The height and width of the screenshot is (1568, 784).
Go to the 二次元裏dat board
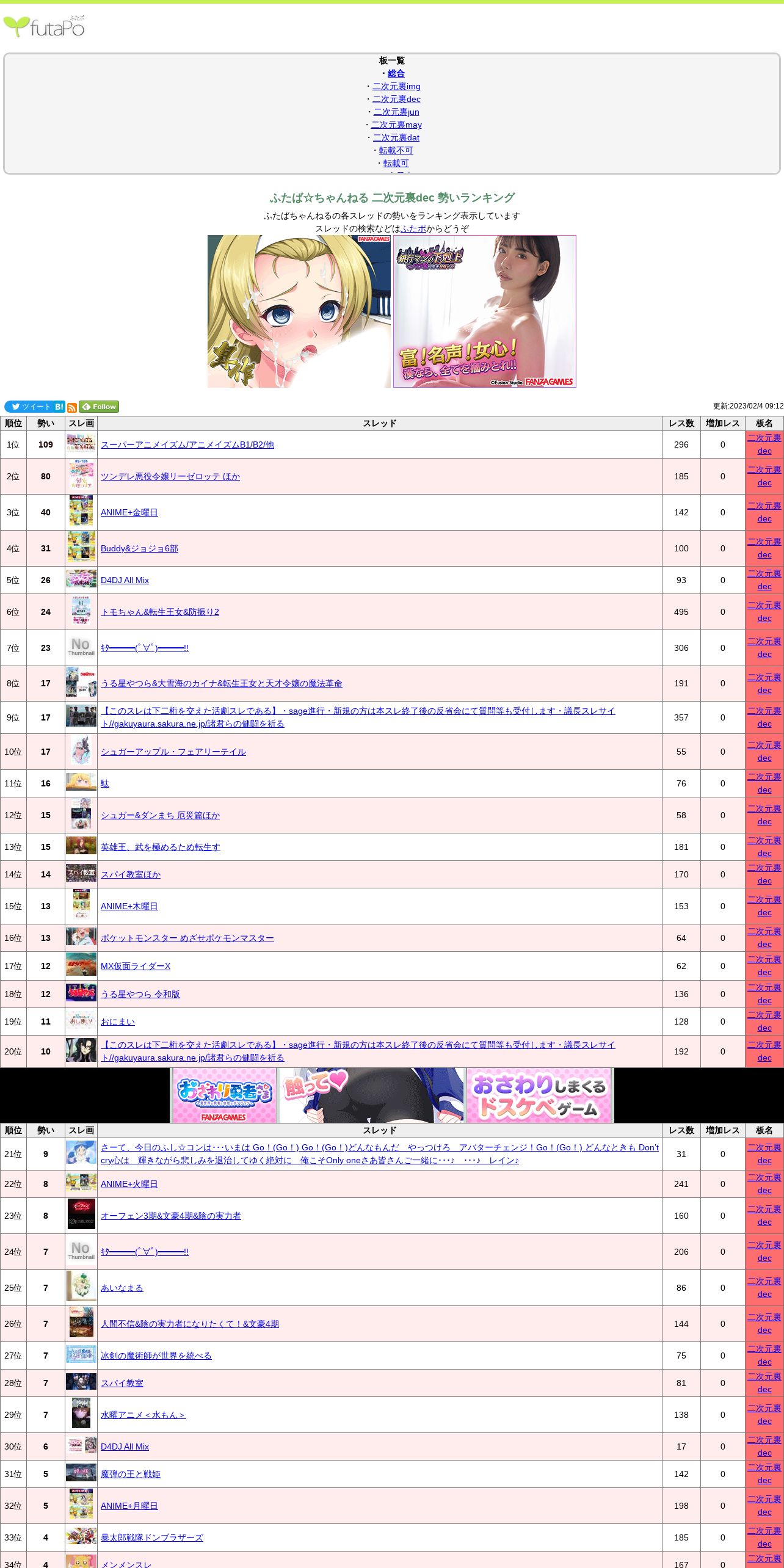tap(396, 137)
